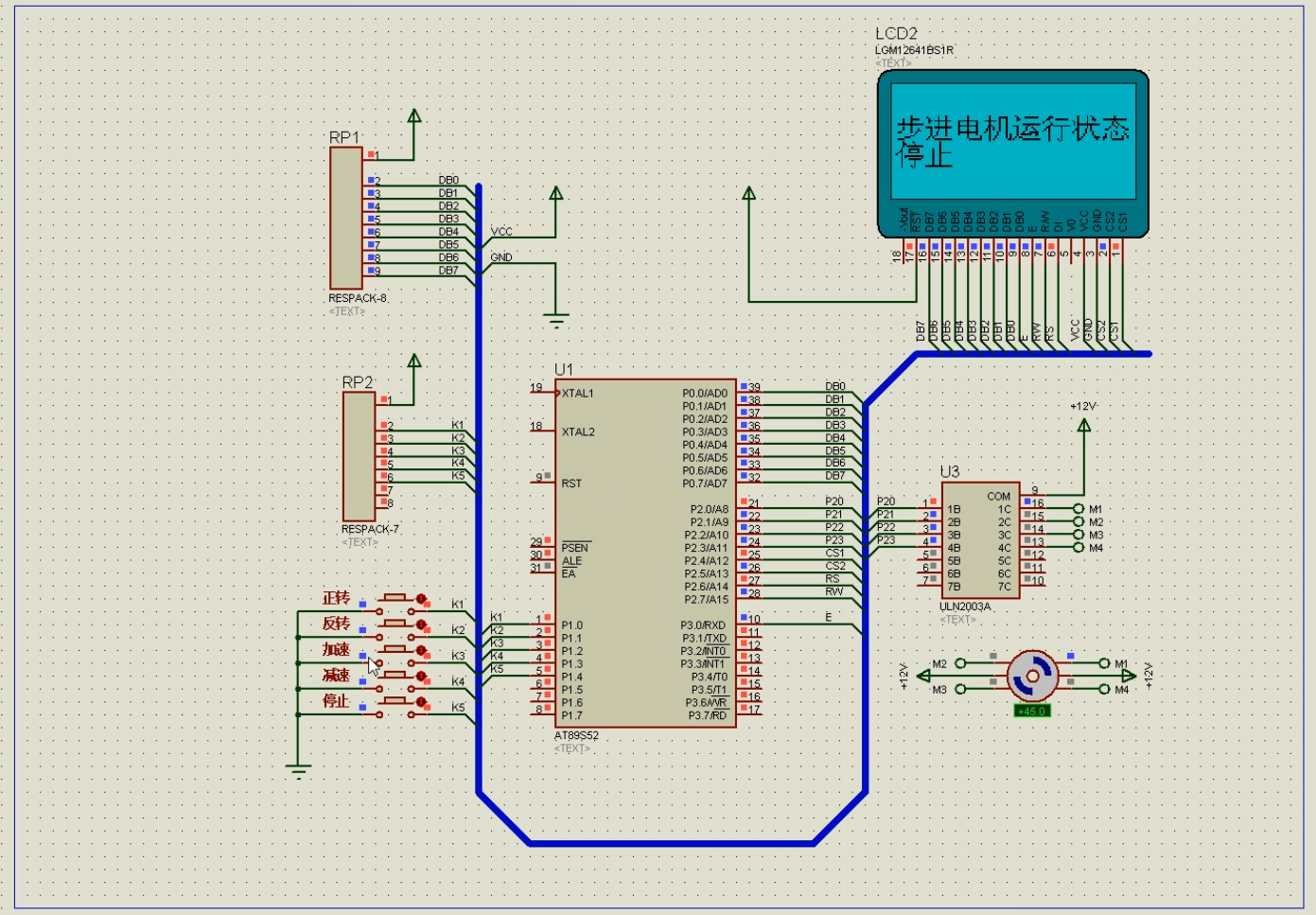This screenshot has width=1316, height=915.
Task: Select the RP2 resistor pack component
Action: pos(359,456)
